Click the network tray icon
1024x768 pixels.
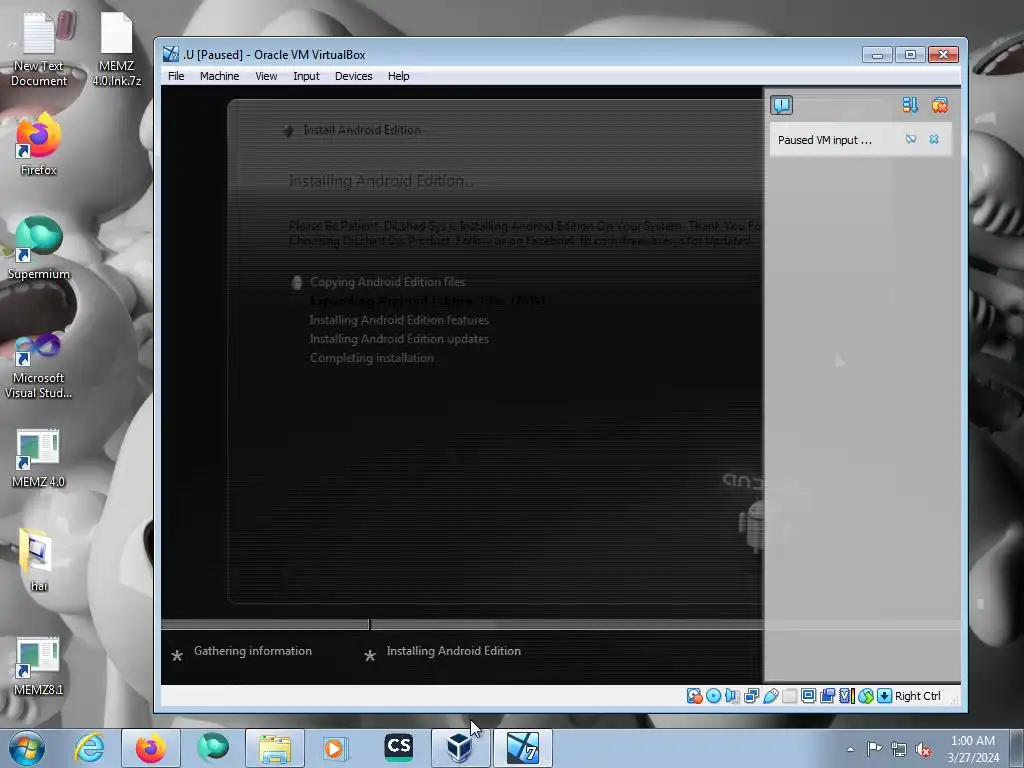pos(899,749)
